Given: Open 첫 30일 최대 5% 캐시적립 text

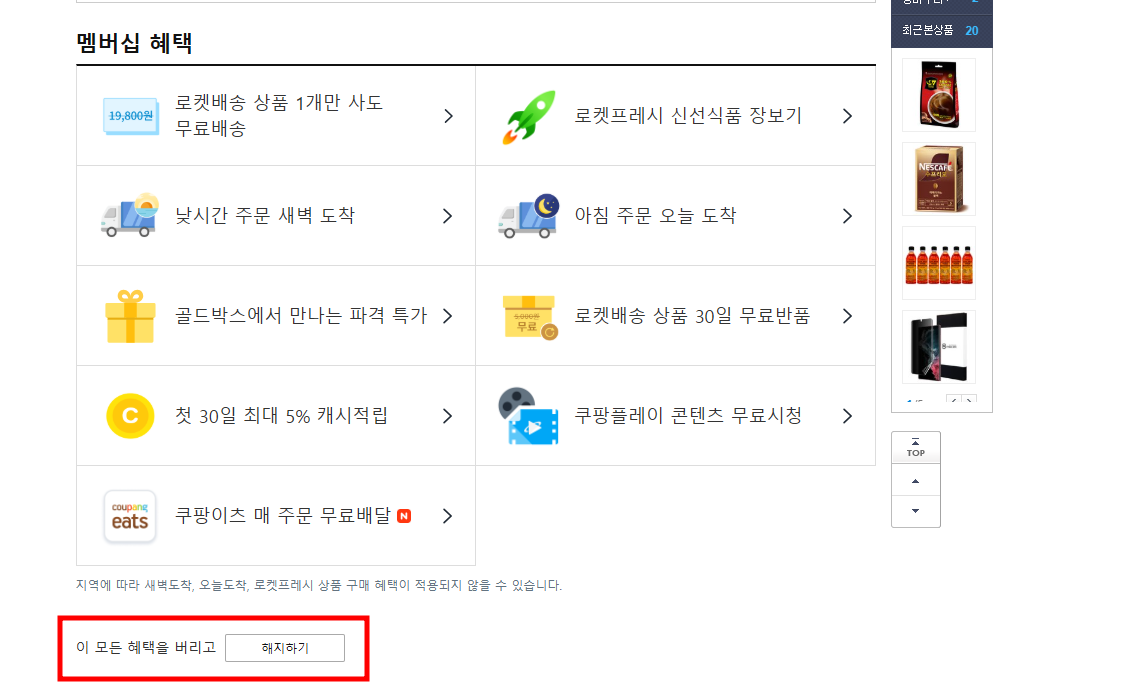Looking at the screenshot, I should coord(281,416).
